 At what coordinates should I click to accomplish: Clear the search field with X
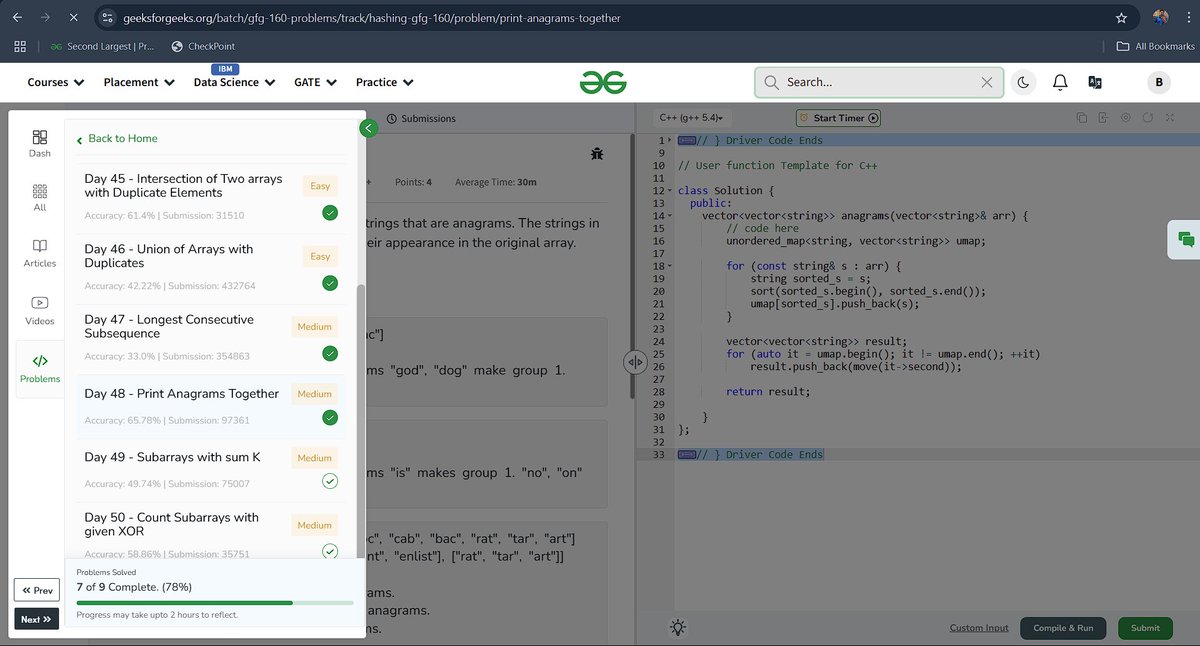tap(987, 82)
